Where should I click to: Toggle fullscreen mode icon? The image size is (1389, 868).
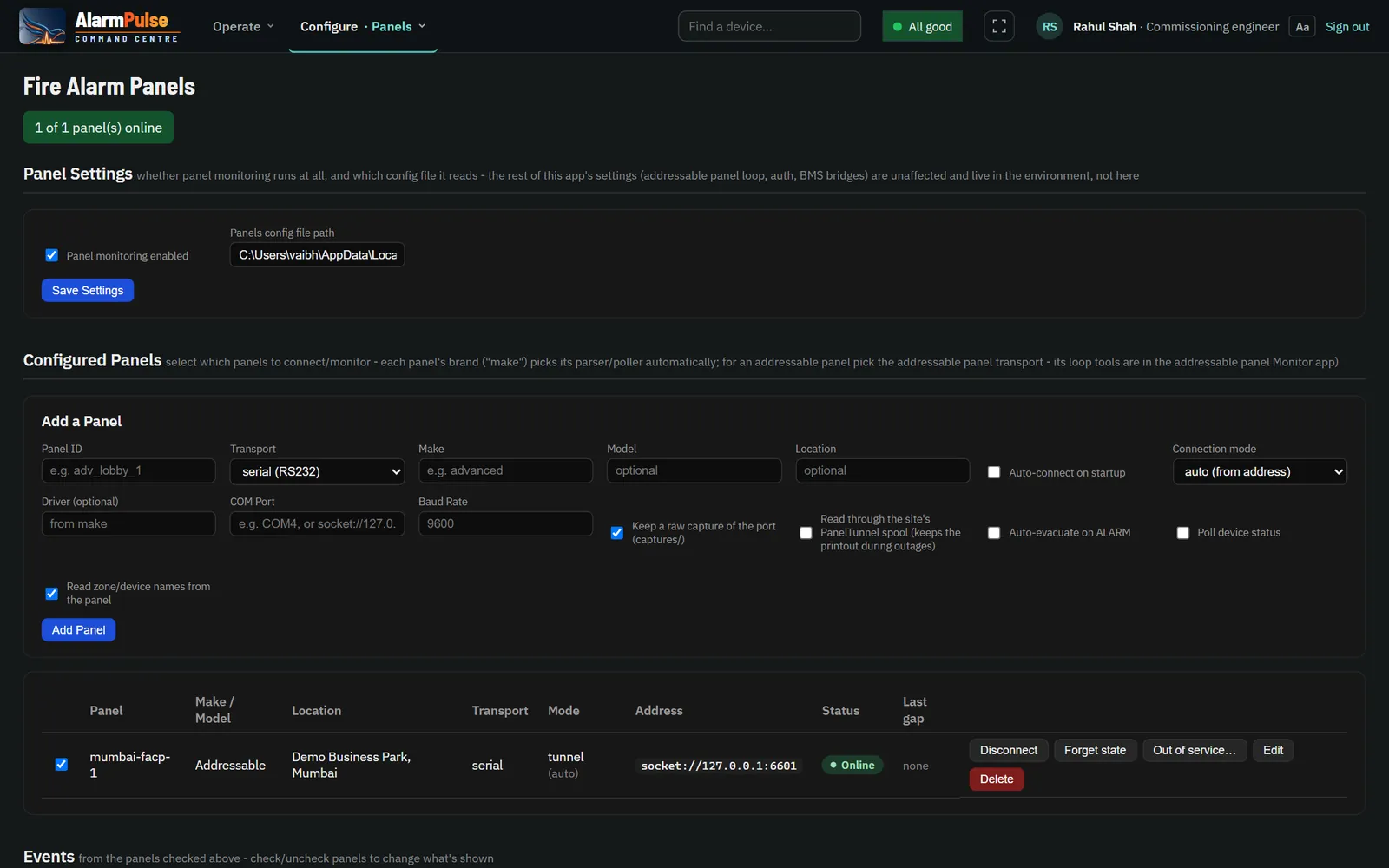[x=999, y=26]
